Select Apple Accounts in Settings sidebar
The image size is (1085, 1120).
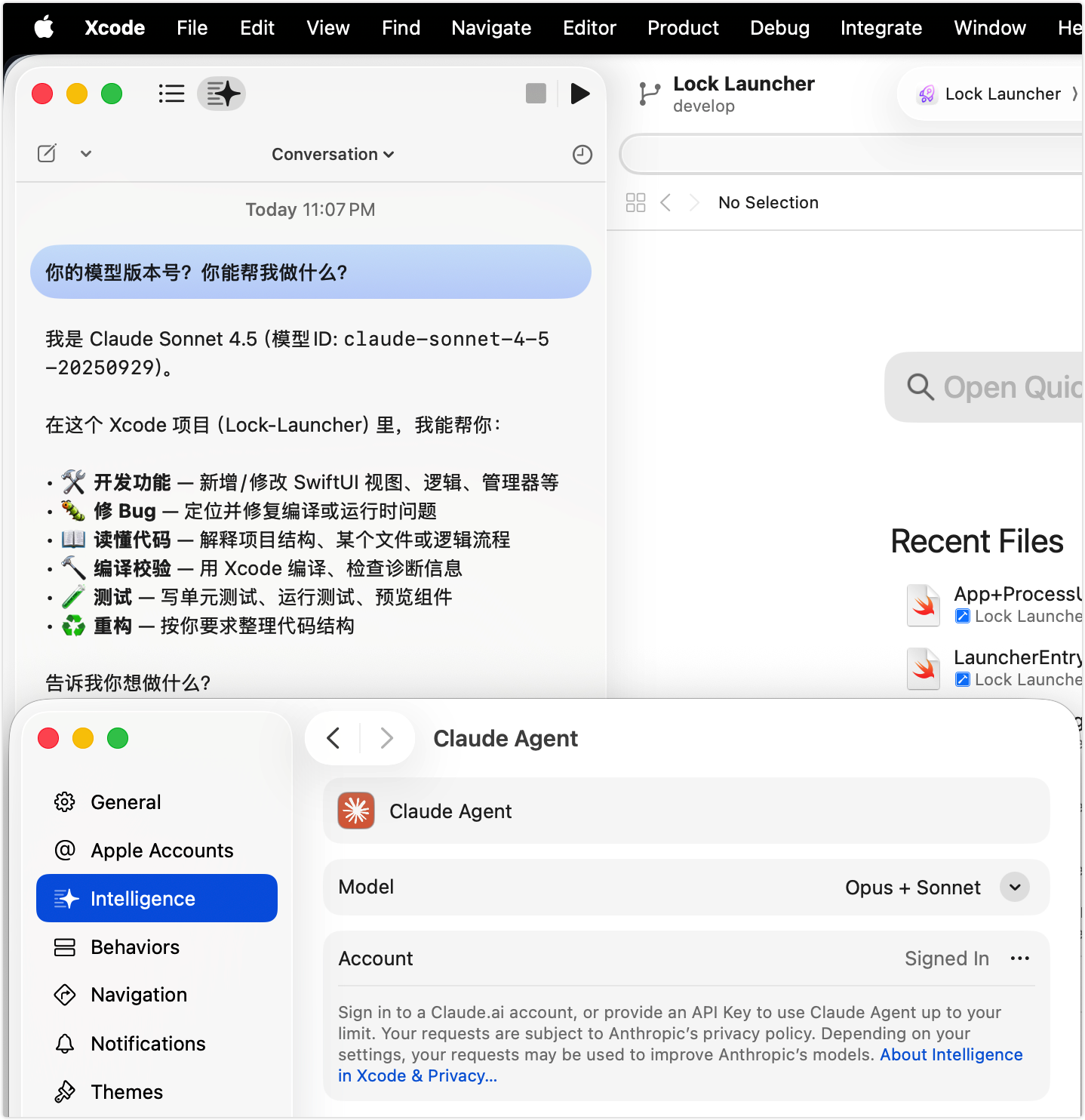pyautogui.click(x=157, y=850)
